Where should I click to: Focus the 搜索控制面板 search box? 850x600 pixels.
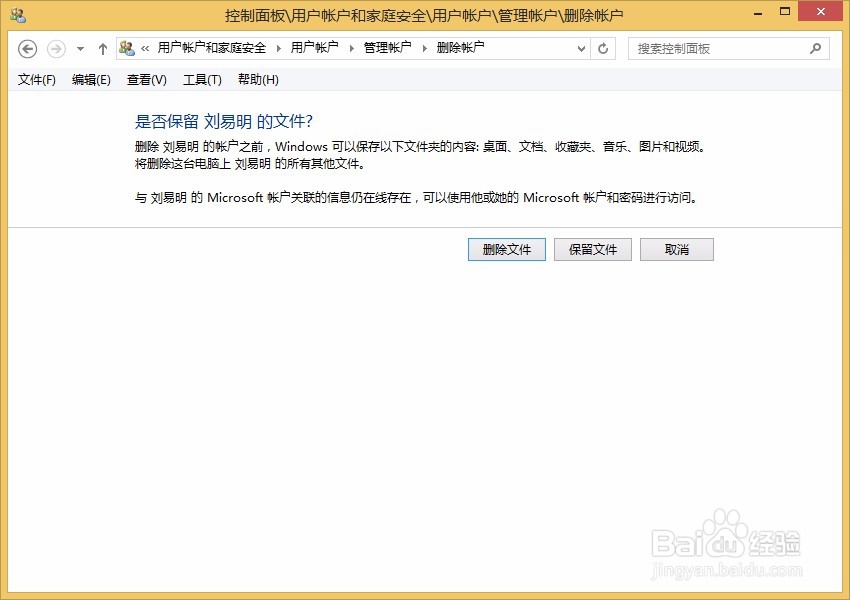click(x=729, y=49)
